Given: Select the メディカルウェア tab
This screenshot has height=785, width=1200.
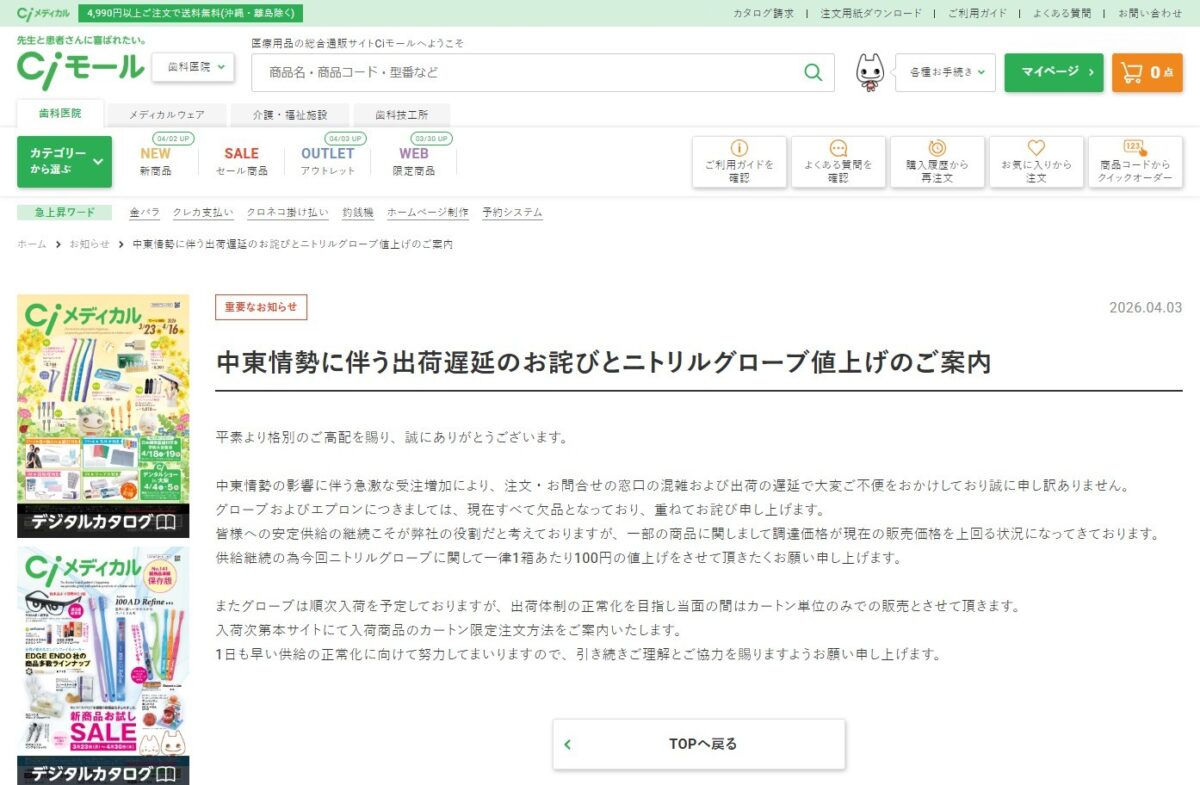Looking at the screenshot, I should coord(166,115).
